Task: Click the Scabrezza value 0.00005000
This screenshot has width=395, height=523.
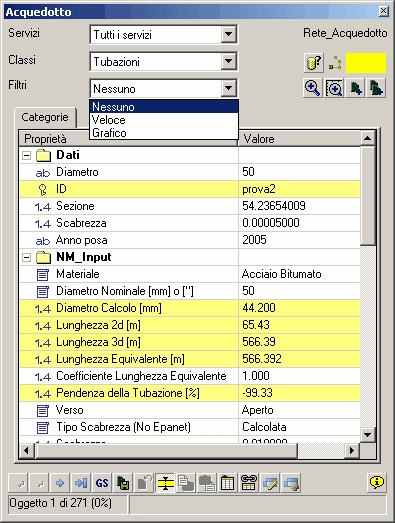Action: point(271,223)
